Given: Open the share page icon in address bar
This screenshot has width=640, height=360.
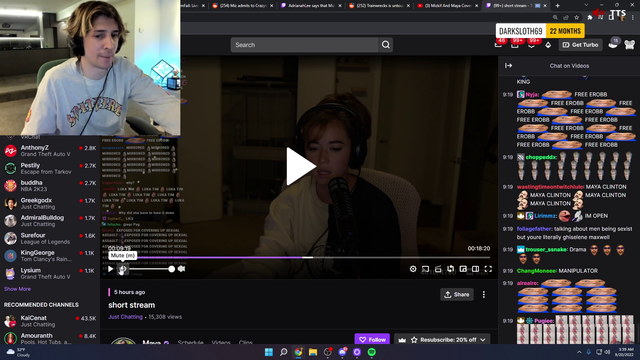Looking at the screenshot, I should coord(566,18).
